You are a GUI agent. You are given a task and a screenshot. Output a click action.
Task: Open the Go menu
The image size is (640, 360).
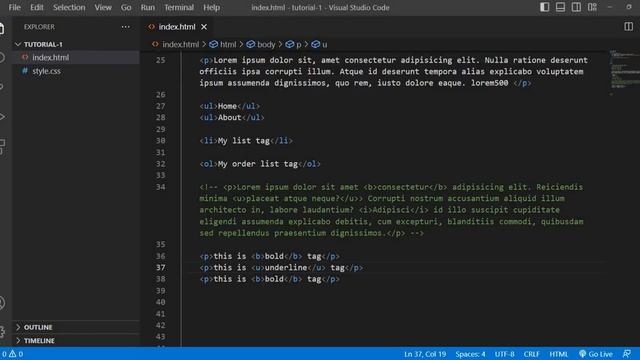[x=126, y=7]
